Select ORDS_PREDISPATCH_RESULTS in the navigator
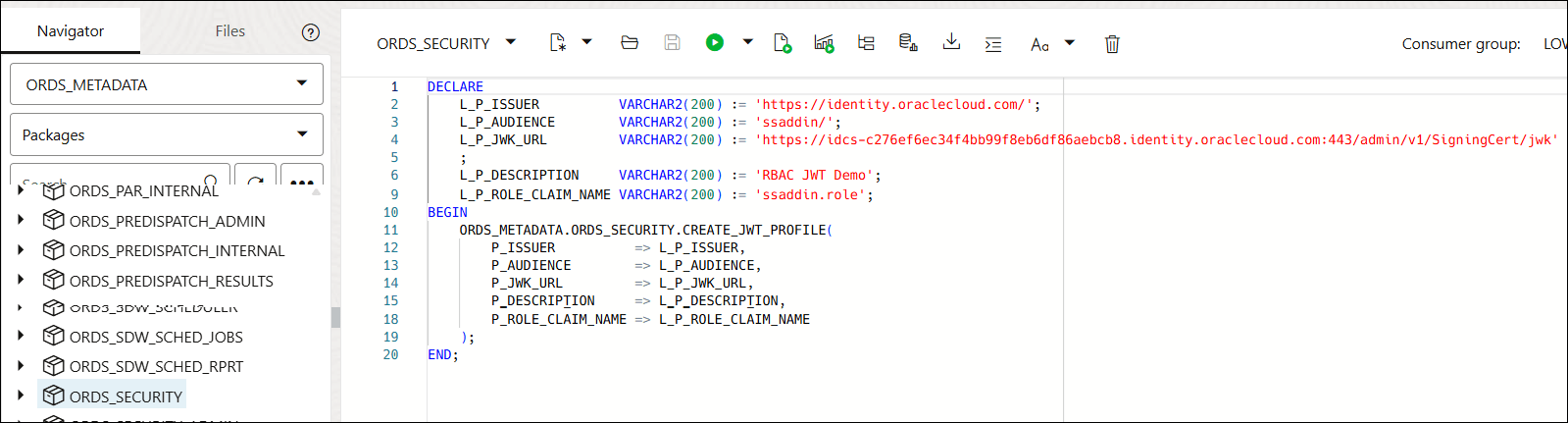Screen dimensions: 1568x423 (x=171, y=281)
